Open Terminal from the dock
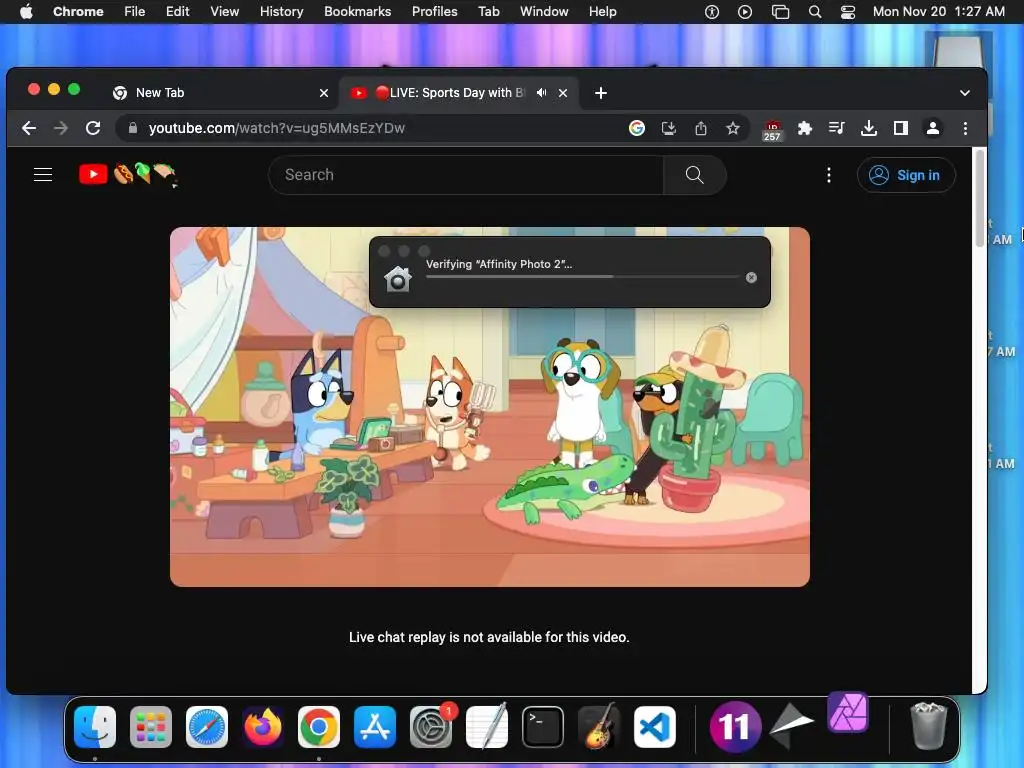Image resolution: width=1024 pixels, height=768 pixels. pyautogui.click(x=543, y=726)
